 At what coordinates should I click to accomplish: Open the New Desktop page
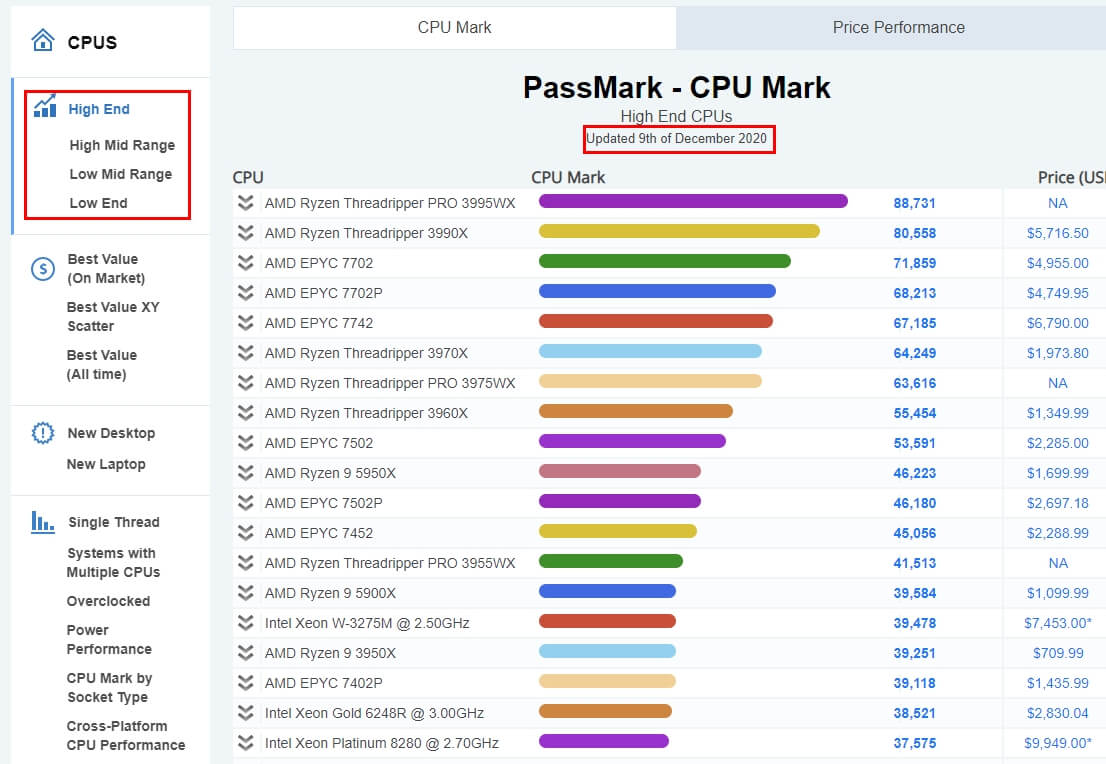tap(111, 433)
